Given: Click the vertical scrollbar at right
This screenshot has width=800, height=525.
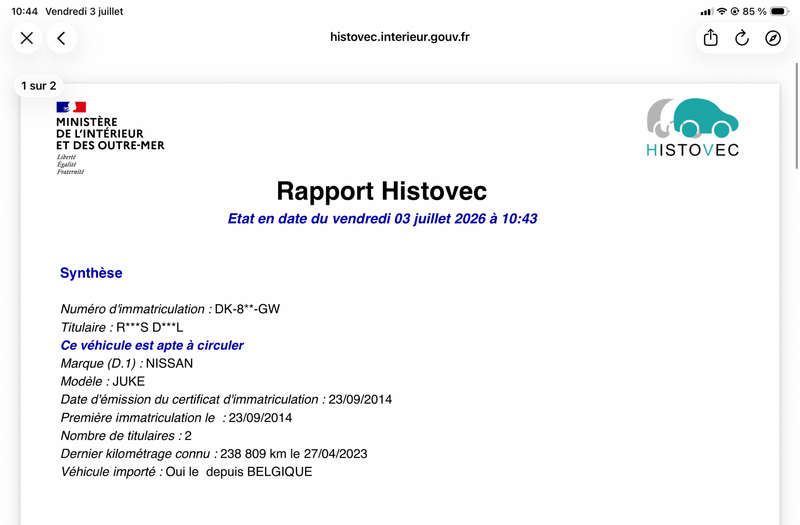Looking at the screenshot, I should point(796,115).
